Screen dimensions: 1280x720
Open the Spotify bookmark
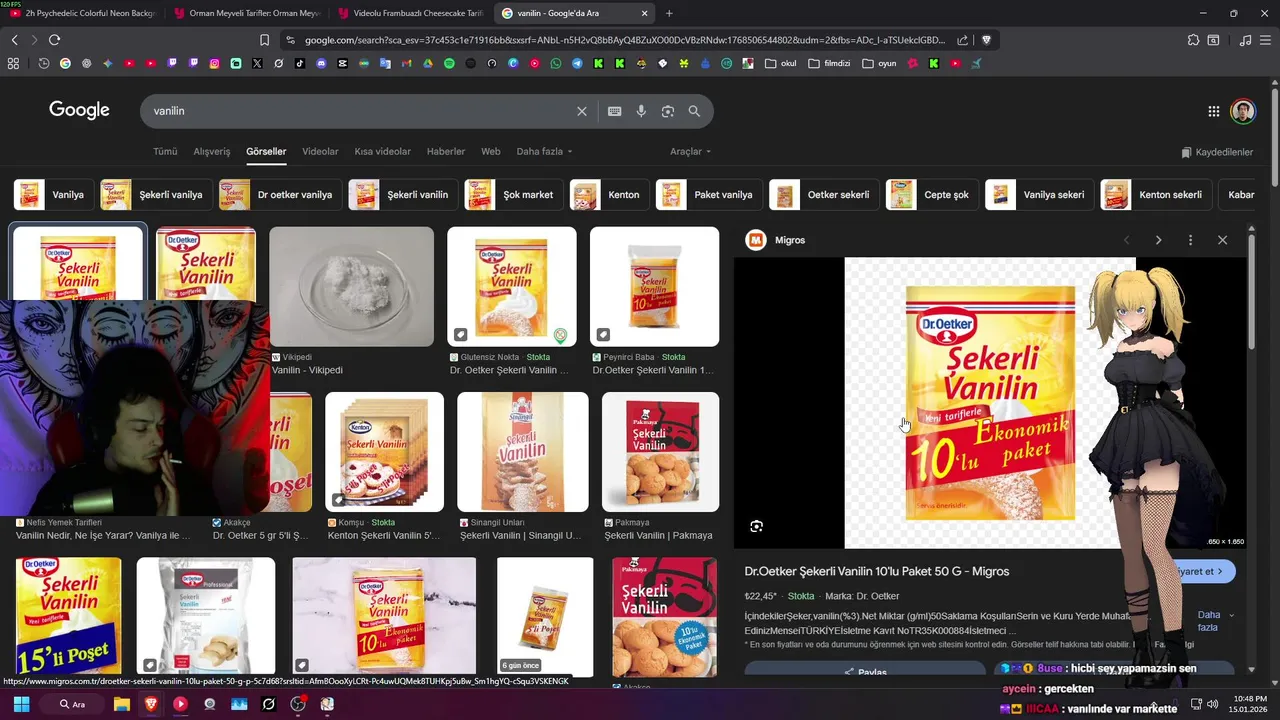[x=449, y=63]
